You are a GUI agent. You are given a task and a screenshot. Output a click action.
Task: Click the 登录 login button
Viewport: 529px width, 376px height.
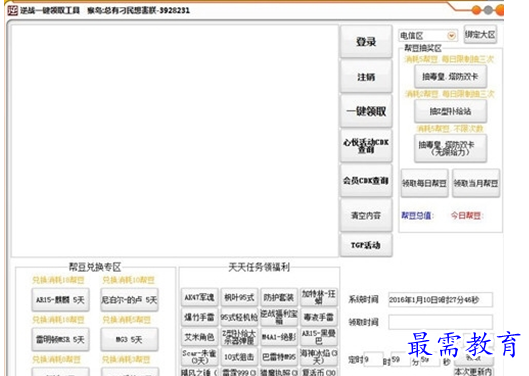(x=366, y=42)
